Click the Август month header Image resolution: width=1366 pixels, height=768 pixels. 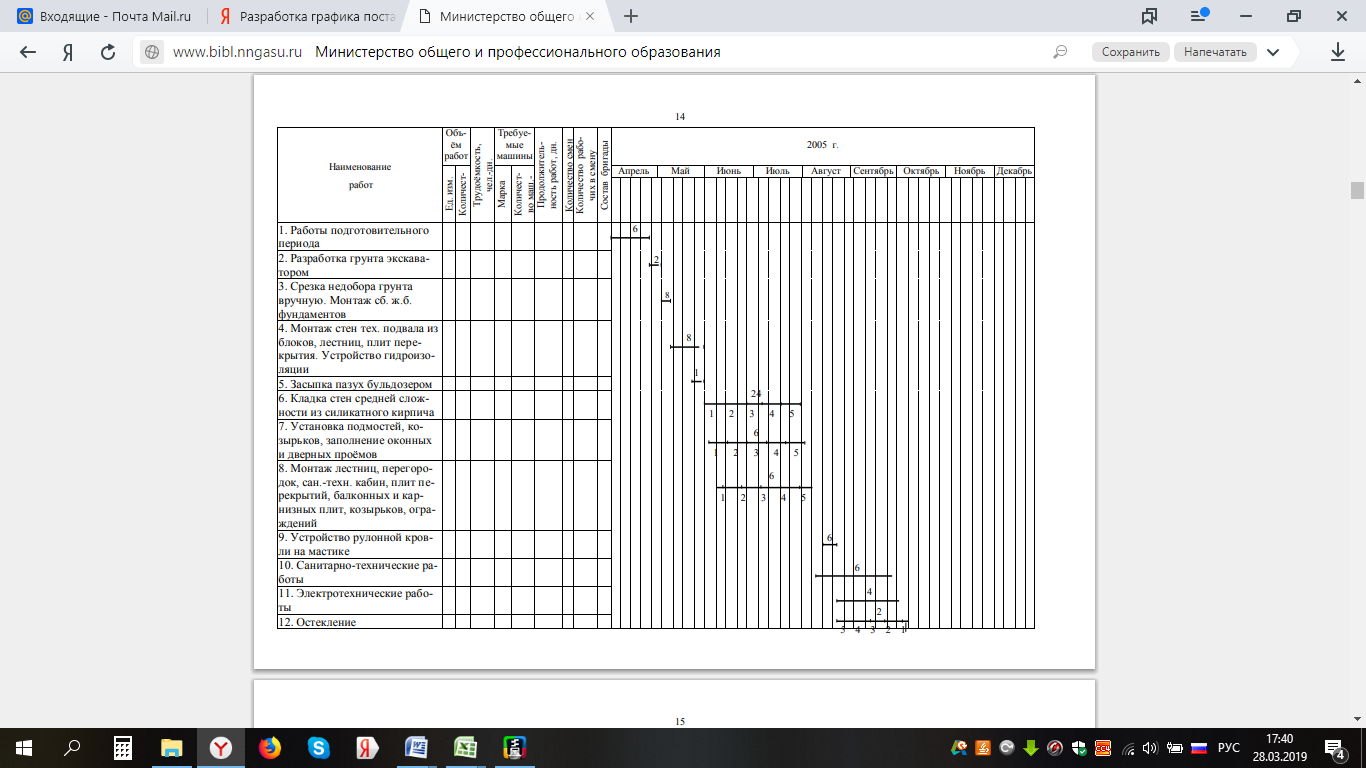pos(826,171)
